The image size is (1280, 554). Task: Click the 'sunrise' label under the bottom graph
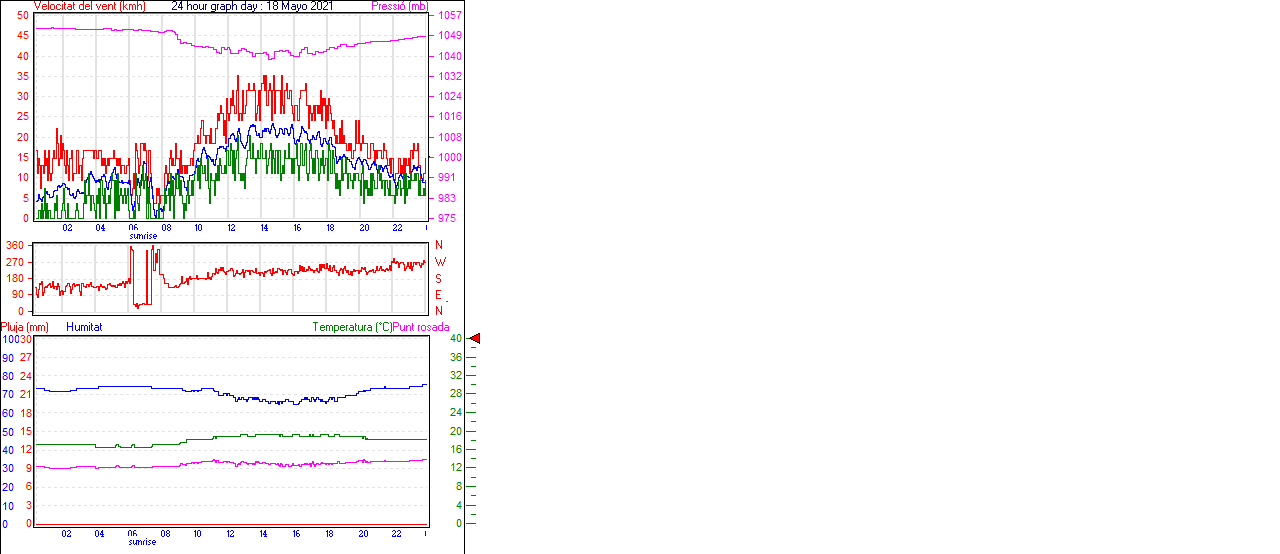coord(142,542)
